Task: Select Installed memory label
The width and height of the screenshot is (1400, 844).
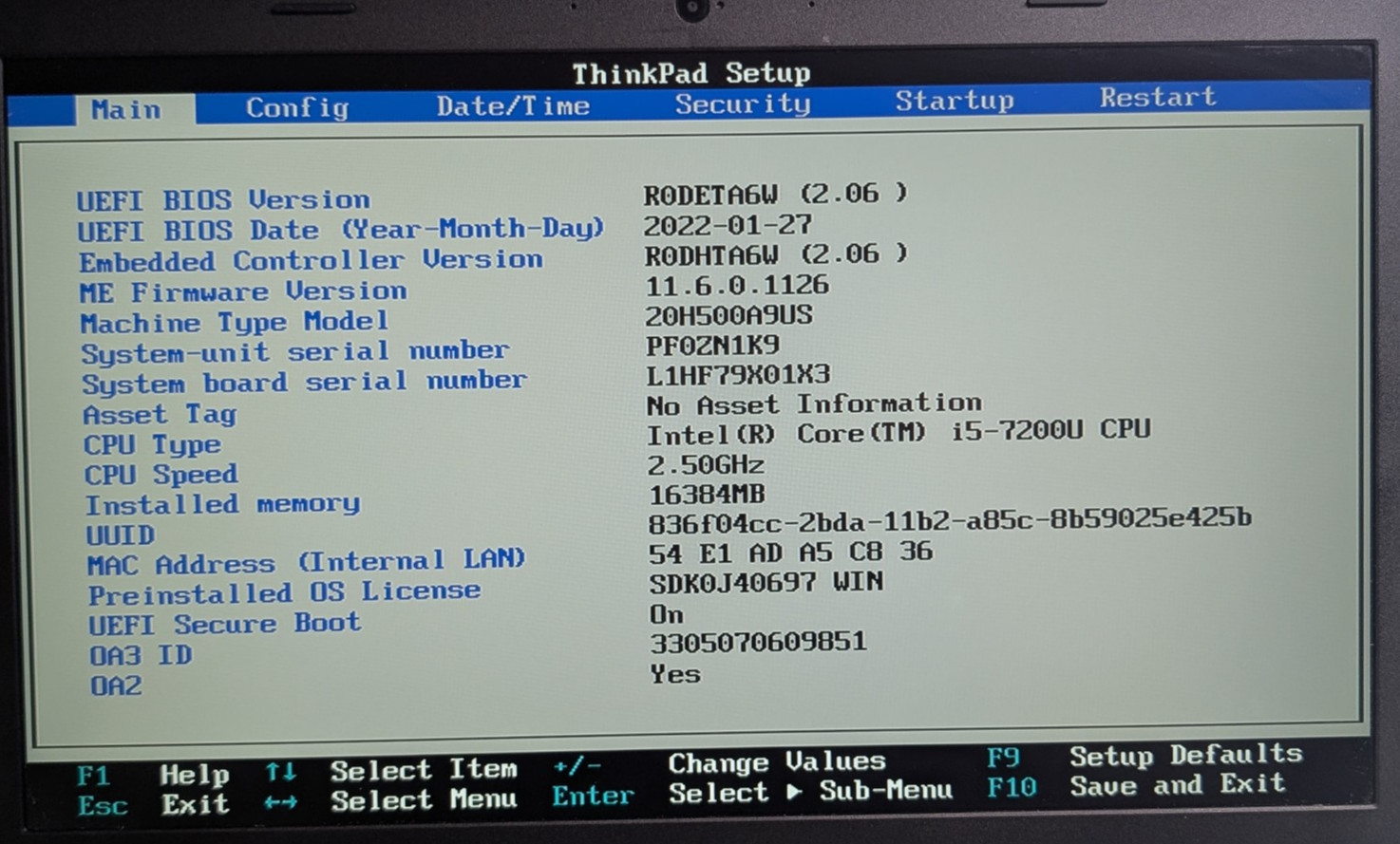Action: click(x=223, y=504)
